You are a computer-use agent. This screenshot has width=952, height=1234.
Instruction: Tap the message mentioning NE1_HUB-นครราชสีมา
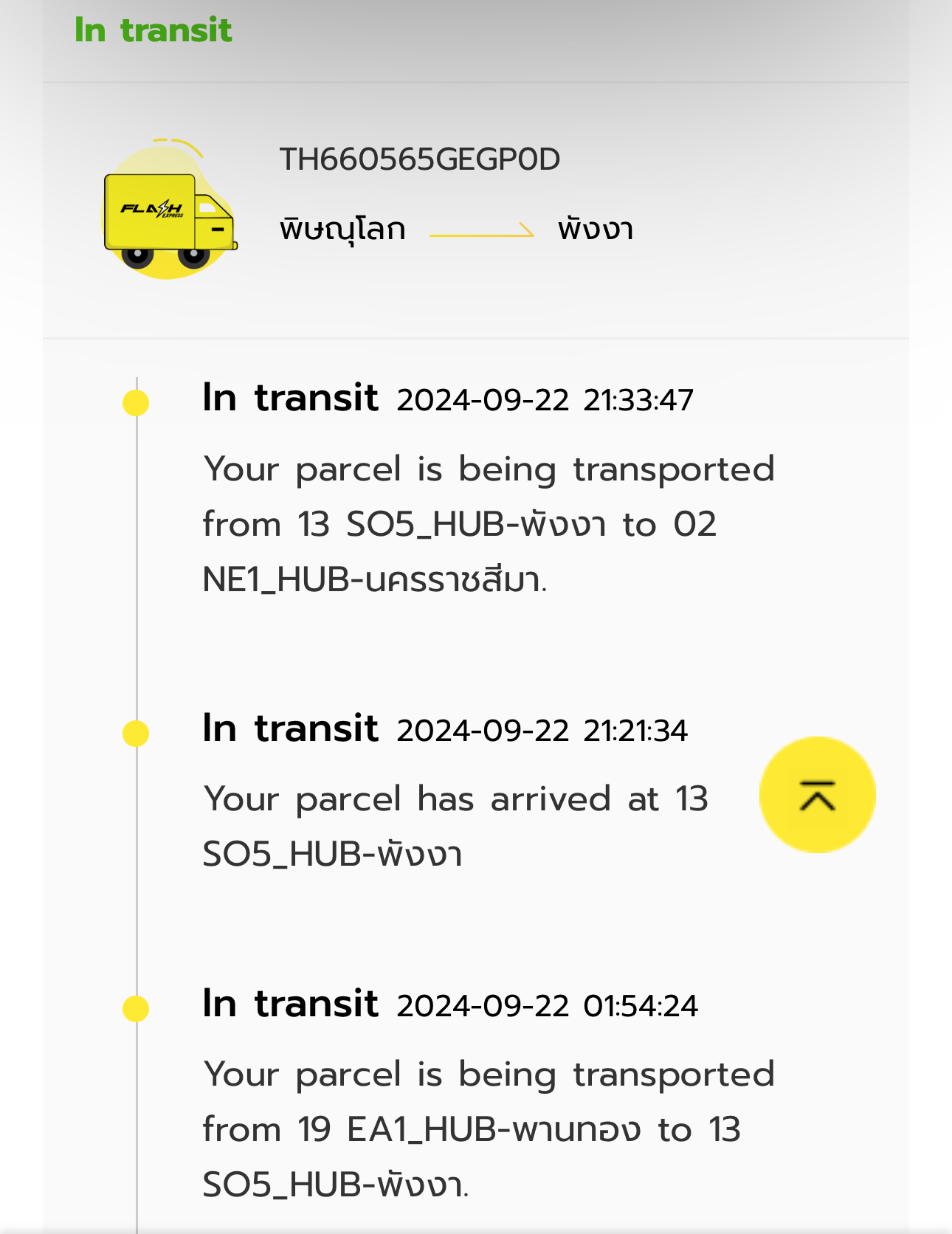[489, 525]
